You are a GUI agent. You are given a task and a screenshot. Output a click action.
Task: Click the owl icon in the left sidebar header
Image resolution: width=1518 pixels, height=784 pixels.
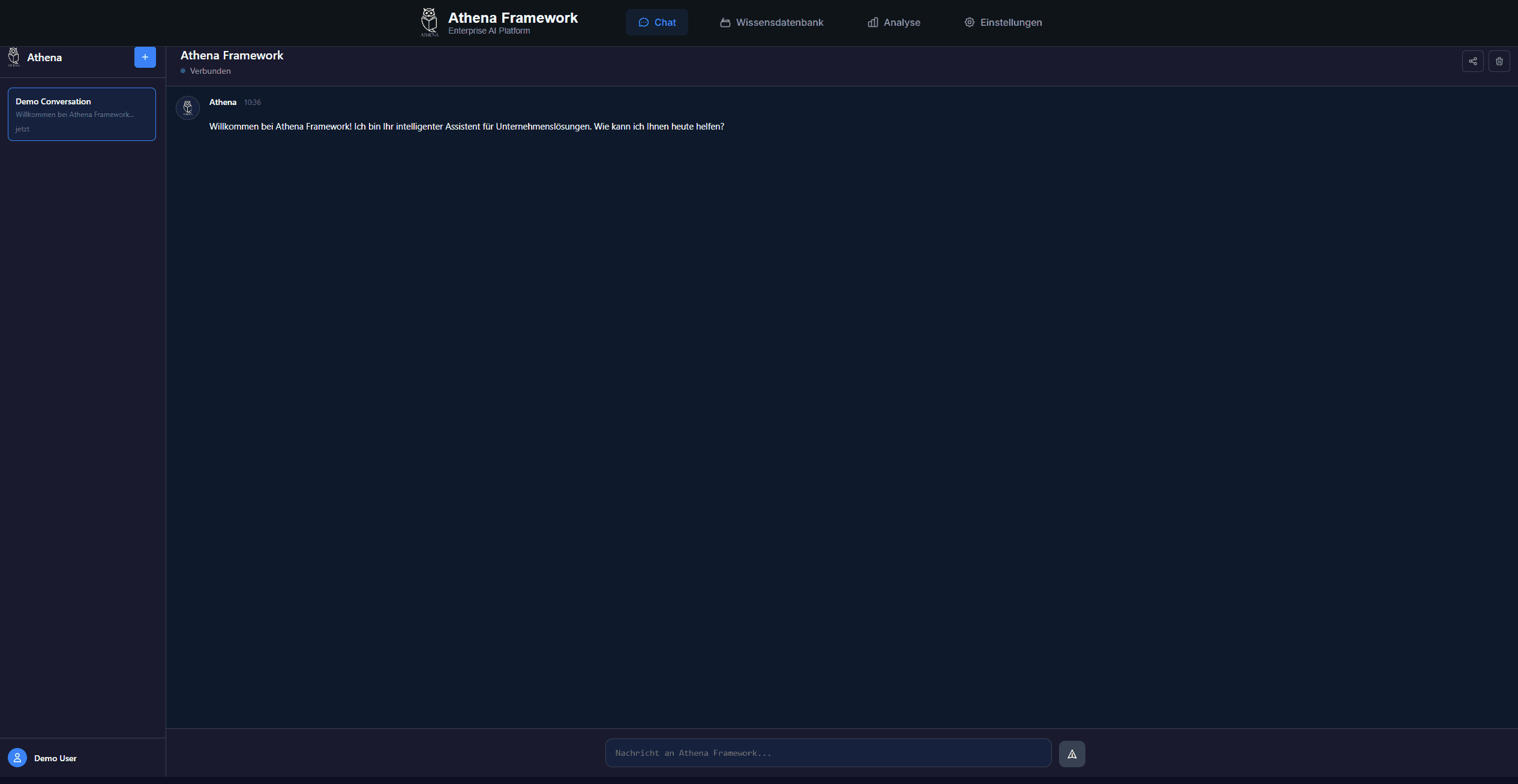(14, 57)
